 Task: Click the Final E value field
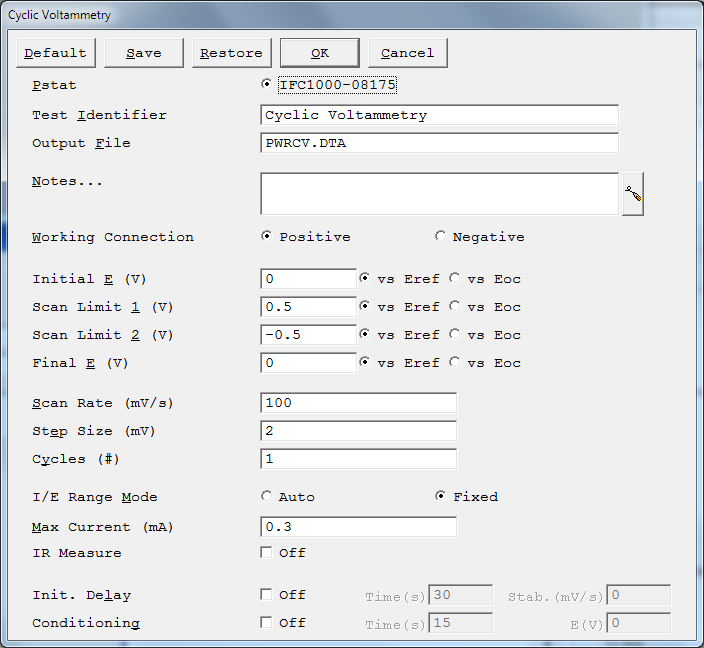(308, 362)
